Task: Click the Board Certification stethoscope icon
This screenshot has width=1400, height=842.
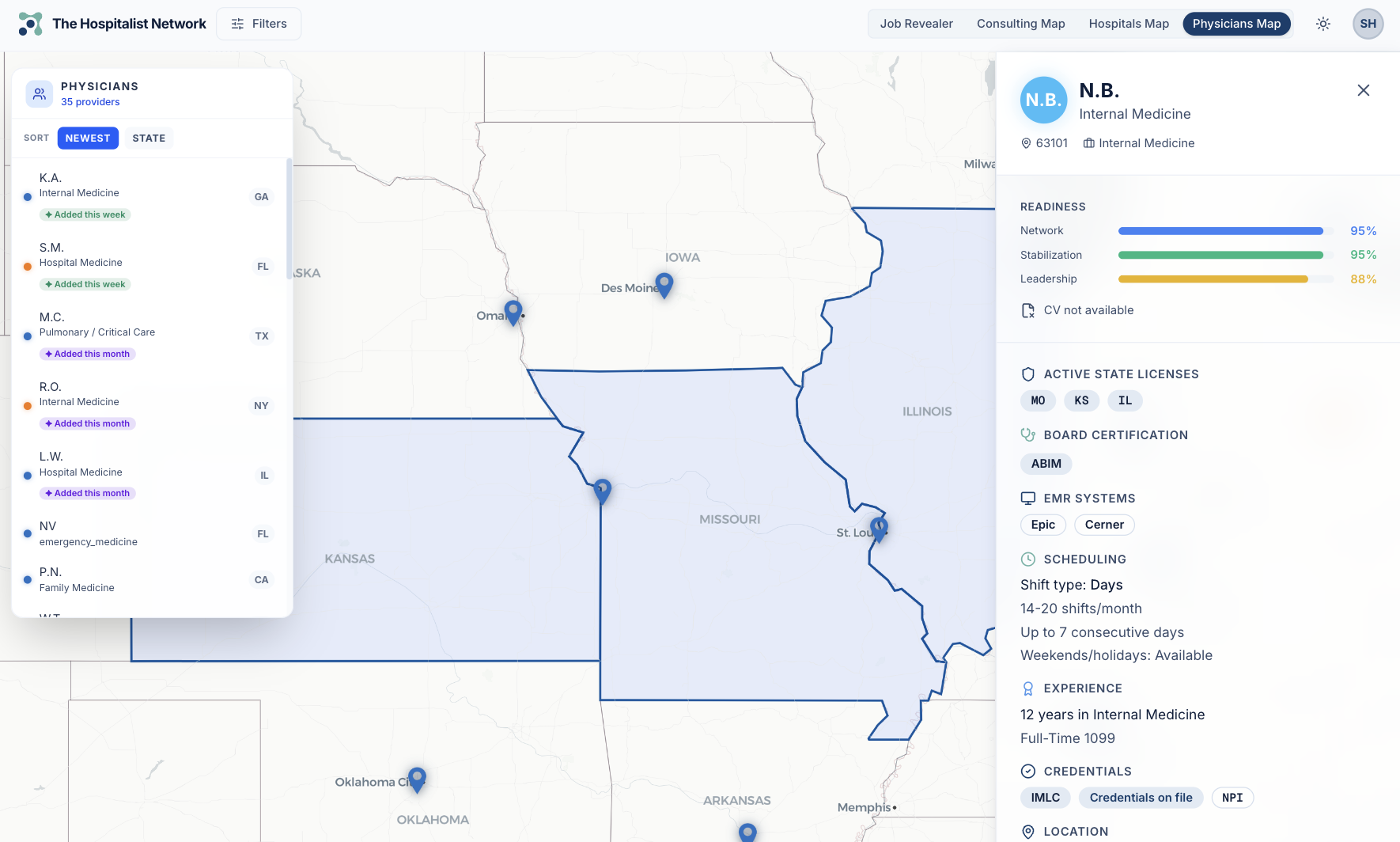Action: point(1028,434)
